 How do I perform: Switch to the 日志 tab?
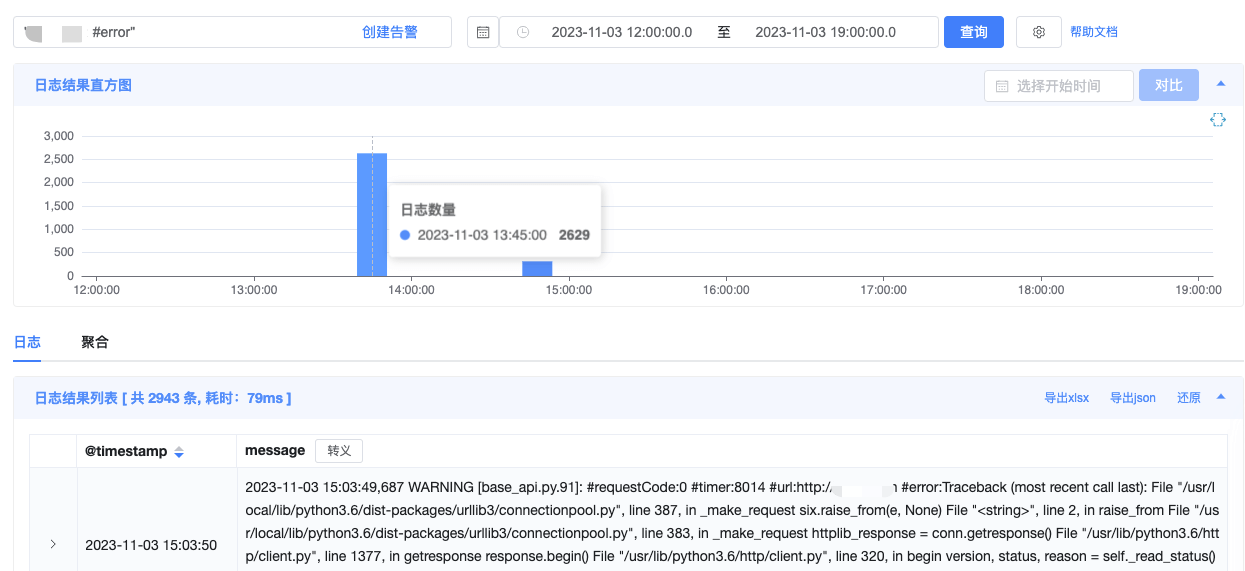(27, 342)
